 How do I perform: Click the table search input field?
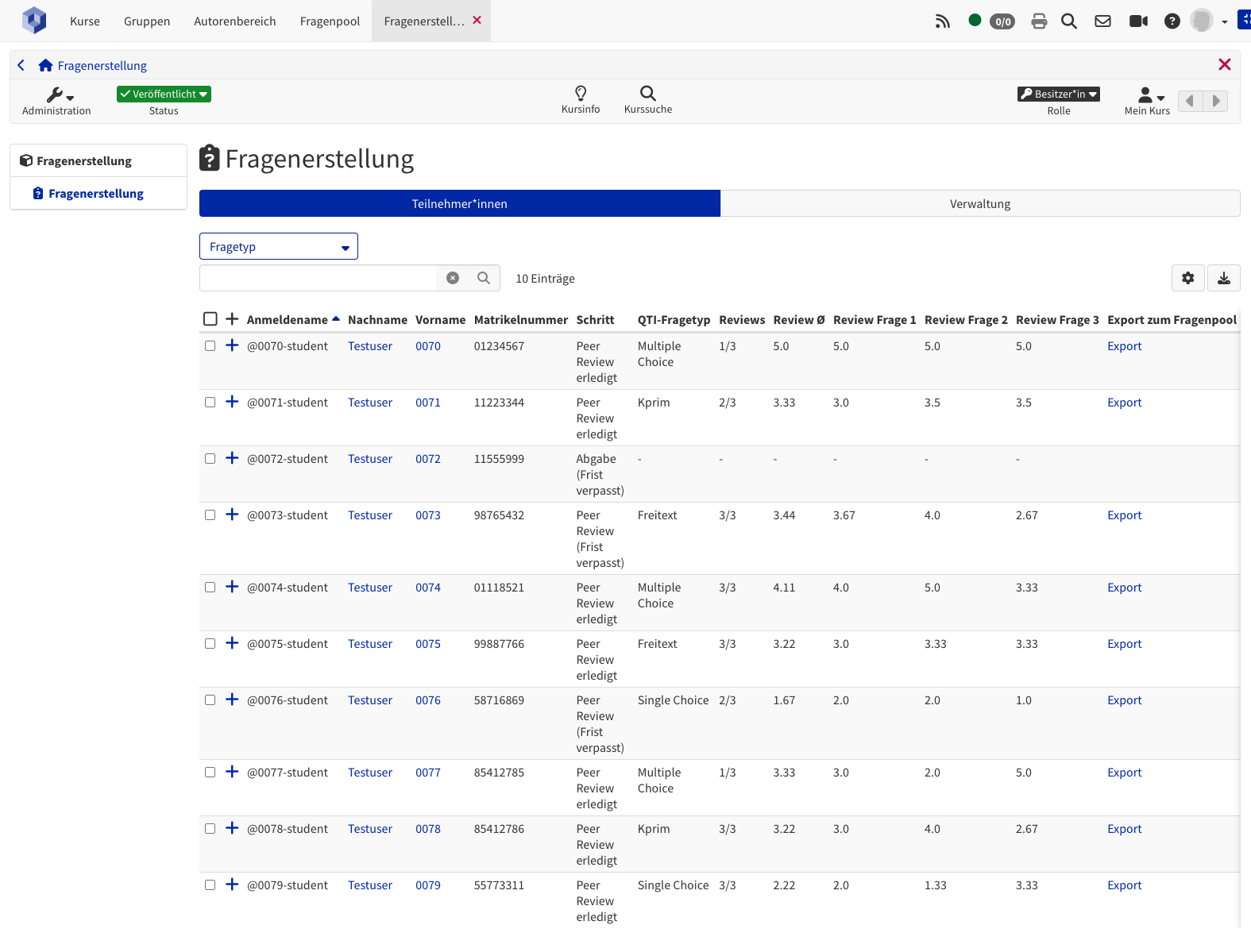click(319, 278)
